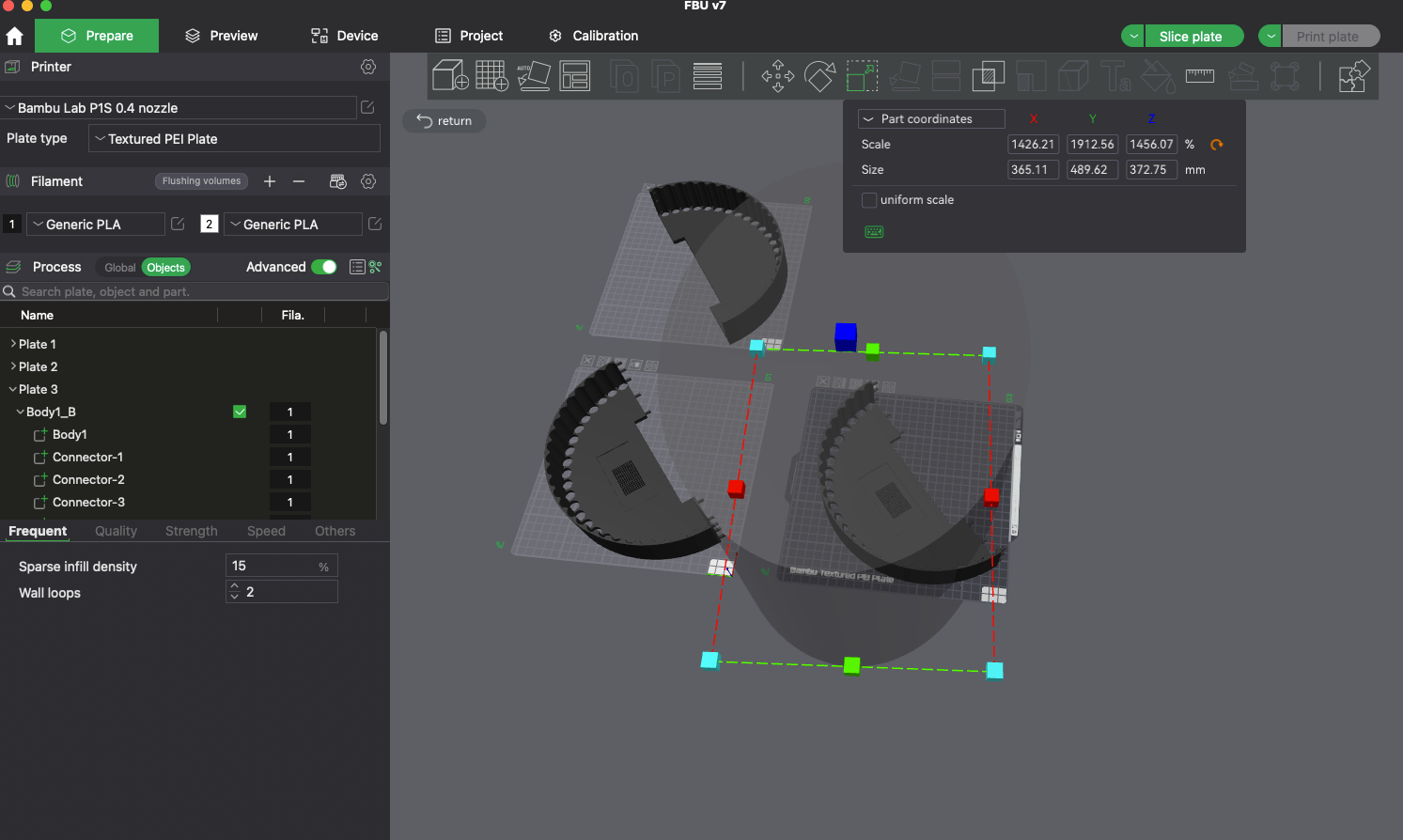
Task: Activate the Scale tool icon
Action: click(862, 75)
